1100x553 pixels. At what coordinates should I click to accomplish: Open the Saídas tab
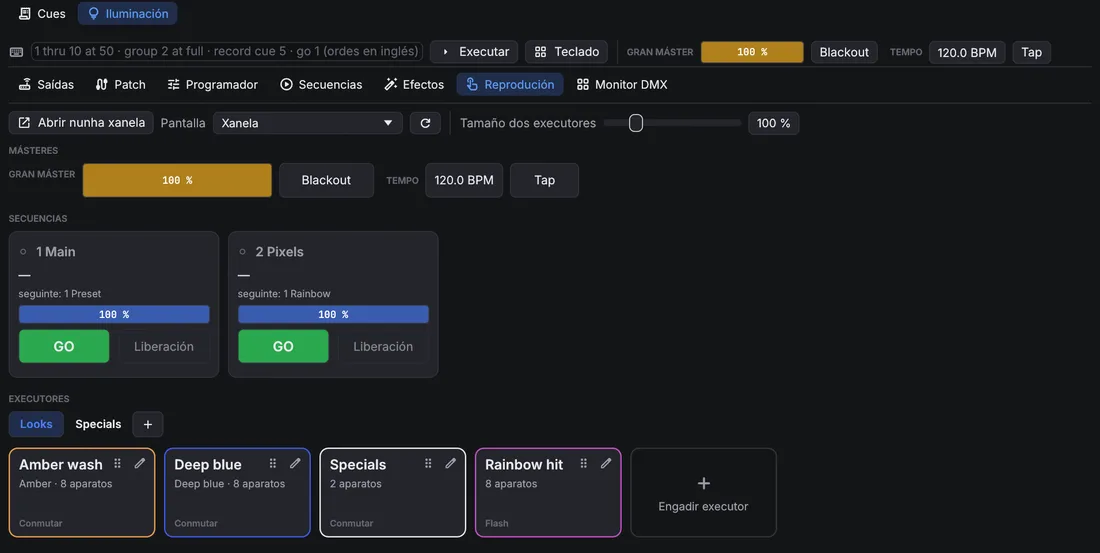click(46, 84)
